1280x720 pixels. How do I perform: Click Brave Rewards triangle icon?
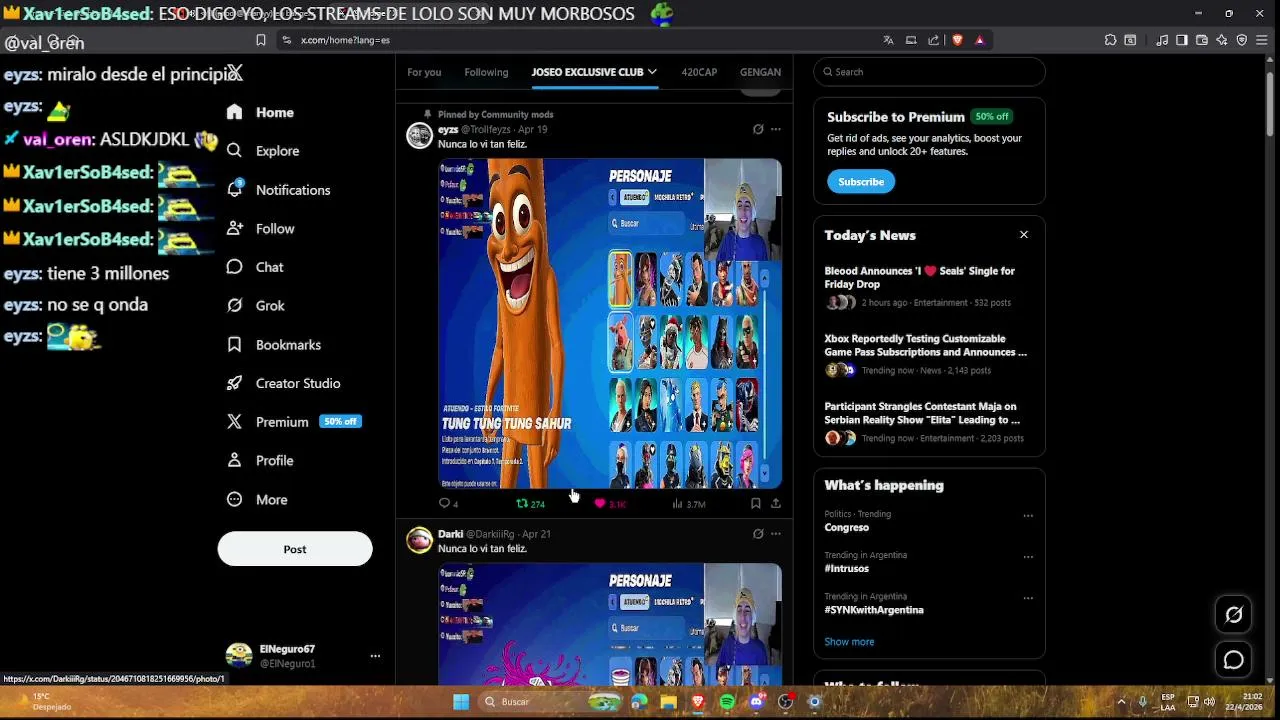point(980,40)
